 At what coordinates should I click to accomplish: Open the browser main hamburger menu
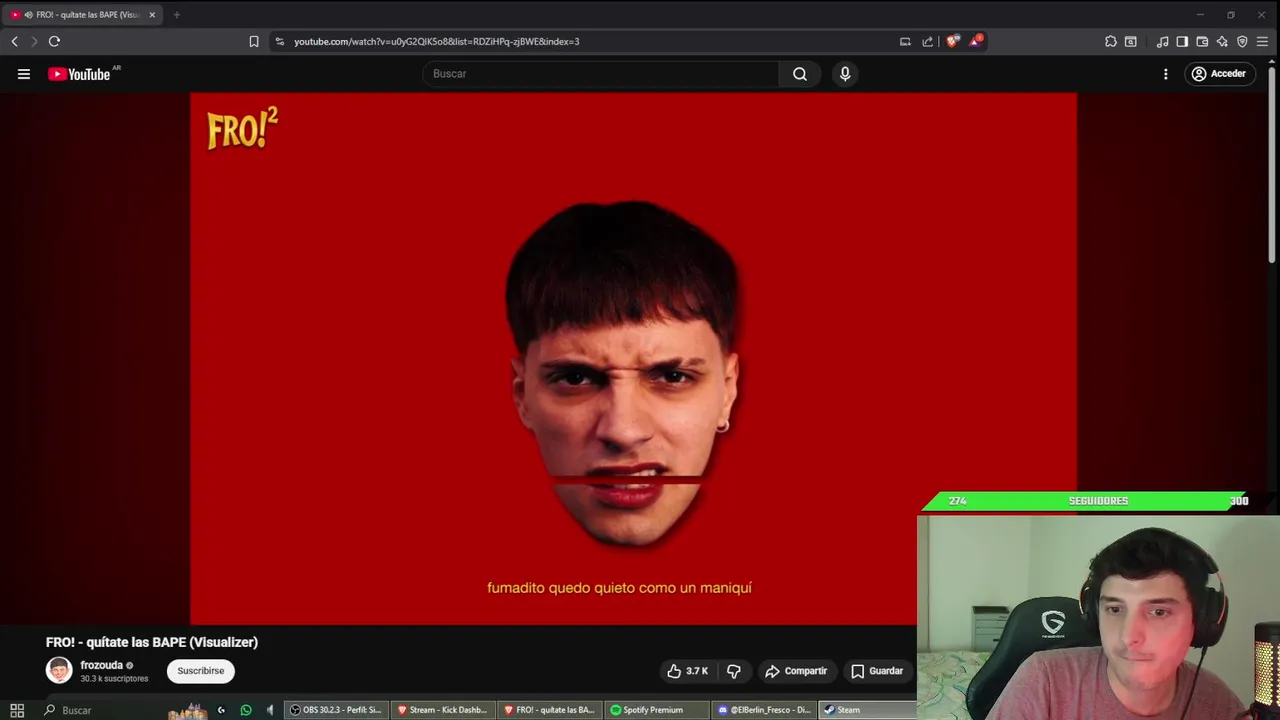1262,41
